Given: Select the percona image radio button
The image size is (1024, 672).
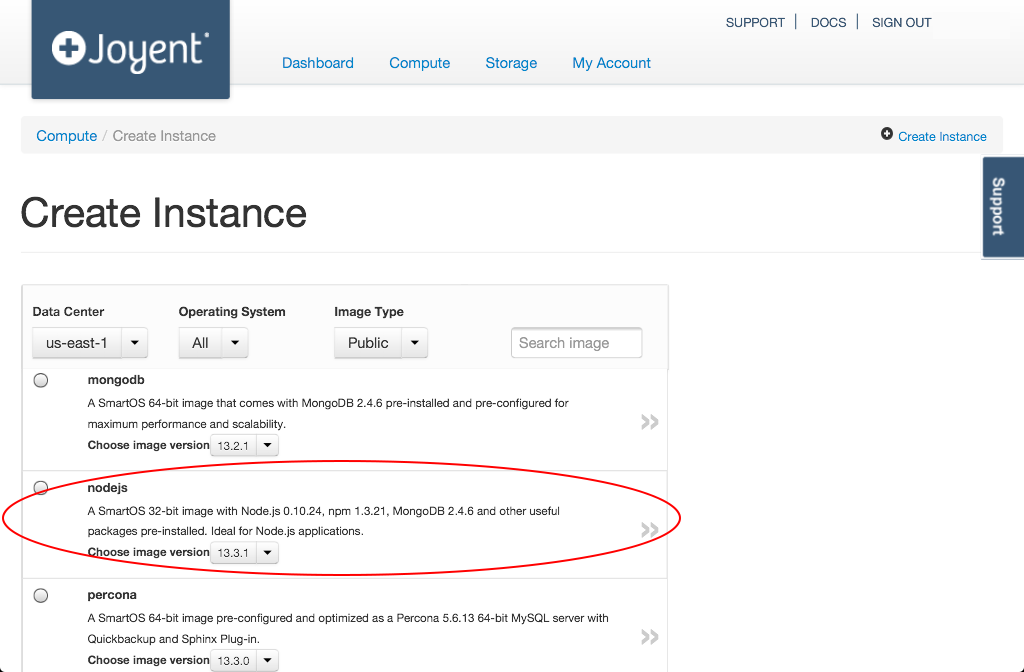Looking at the screenshot, I should (x=40, y=594).
